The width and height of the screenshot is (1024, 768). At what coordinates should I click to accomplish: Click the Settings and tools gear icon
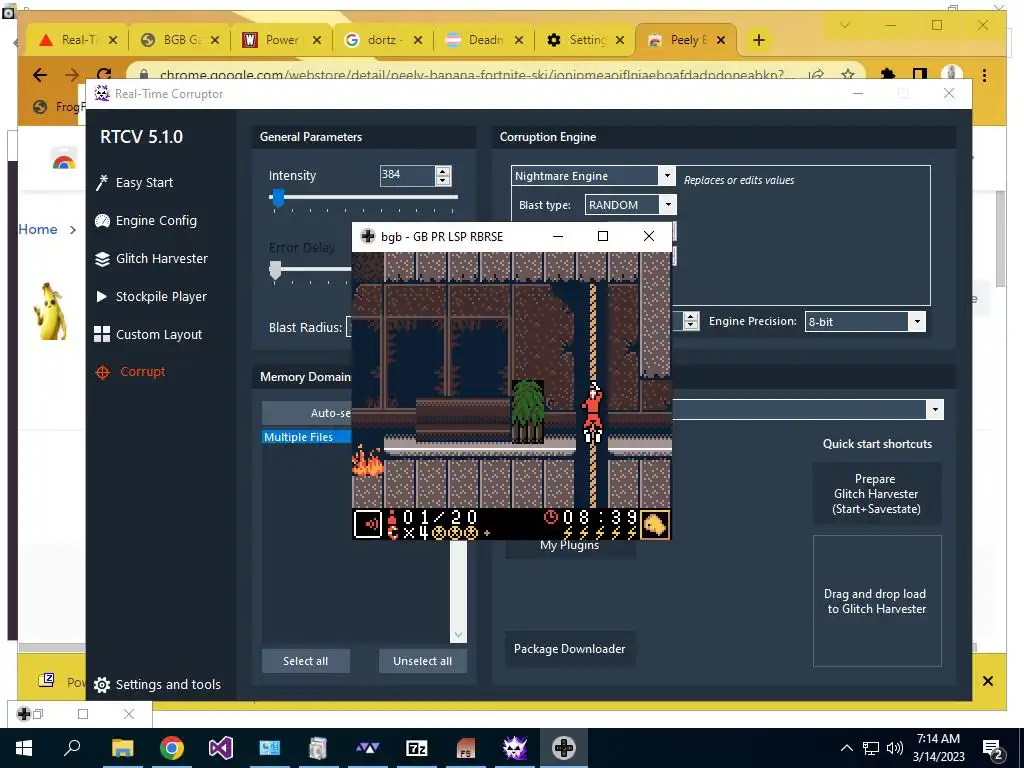point(102,684)
